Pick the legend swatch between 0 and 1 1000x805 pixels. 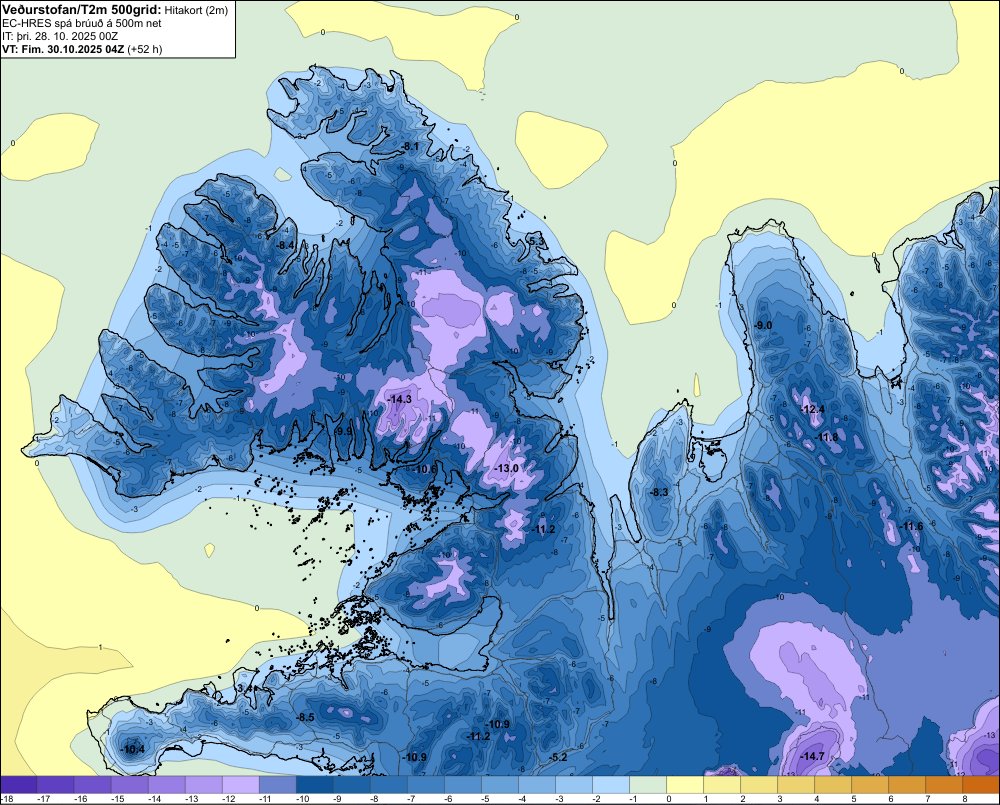click(684, 785)
